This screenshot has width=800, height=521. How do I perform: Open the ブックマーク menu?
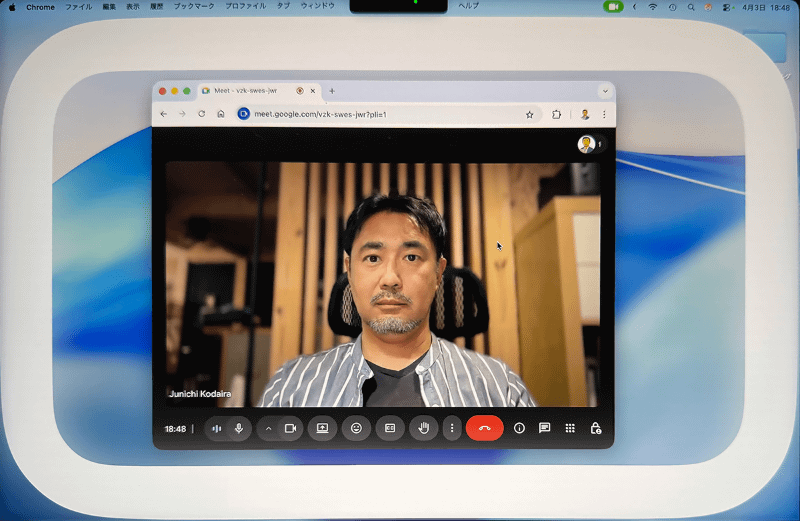point(194,6)
